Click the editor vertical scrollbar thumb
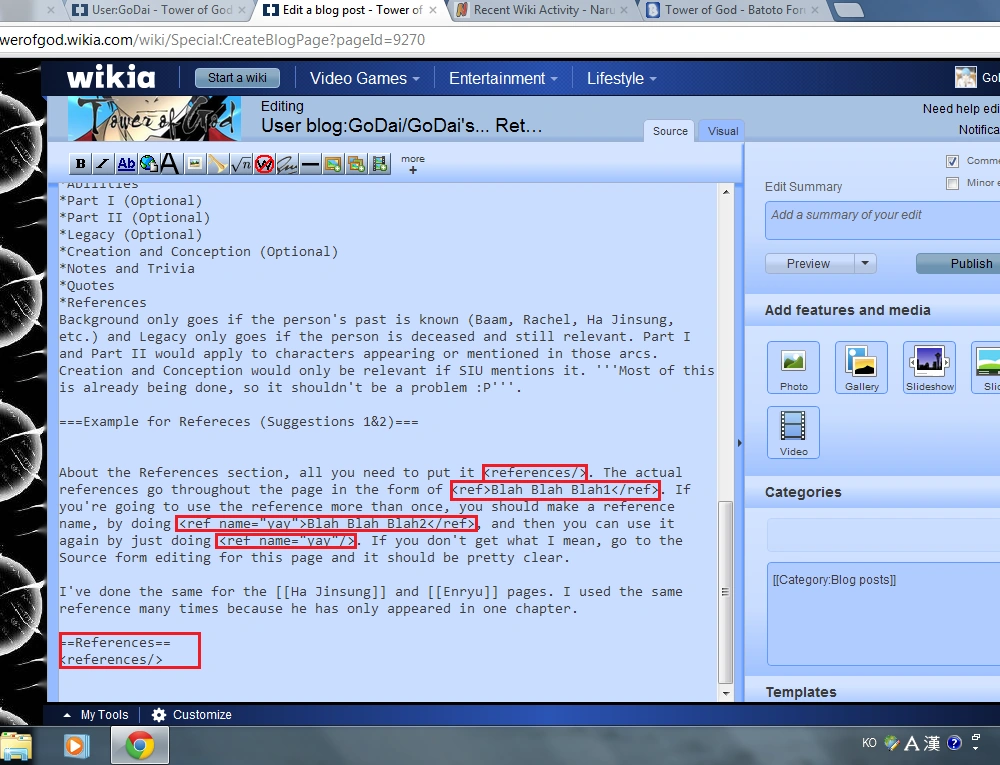 click(726, 592)
